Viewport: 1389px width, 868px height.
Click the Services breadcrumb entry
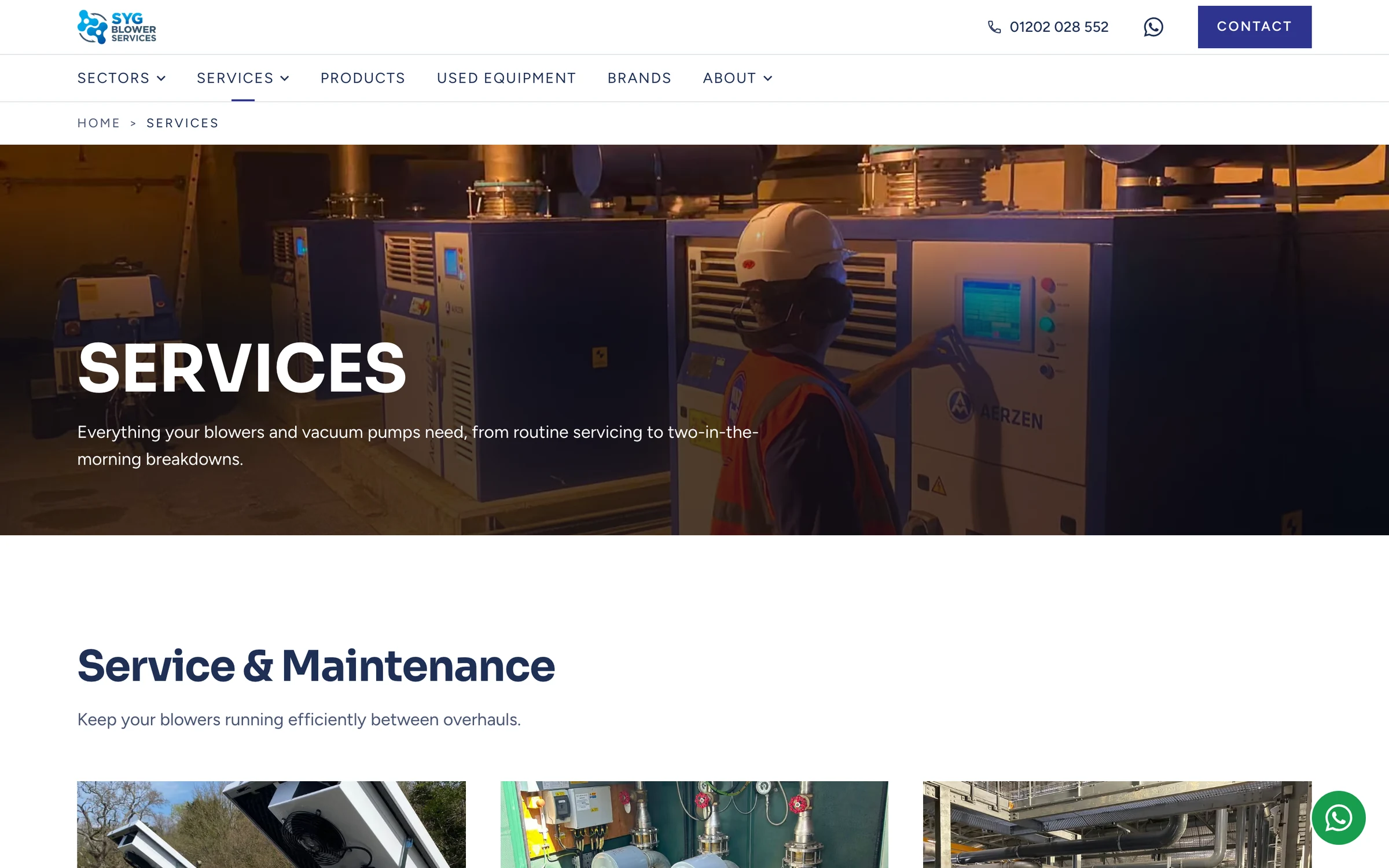tap(182, 123)
